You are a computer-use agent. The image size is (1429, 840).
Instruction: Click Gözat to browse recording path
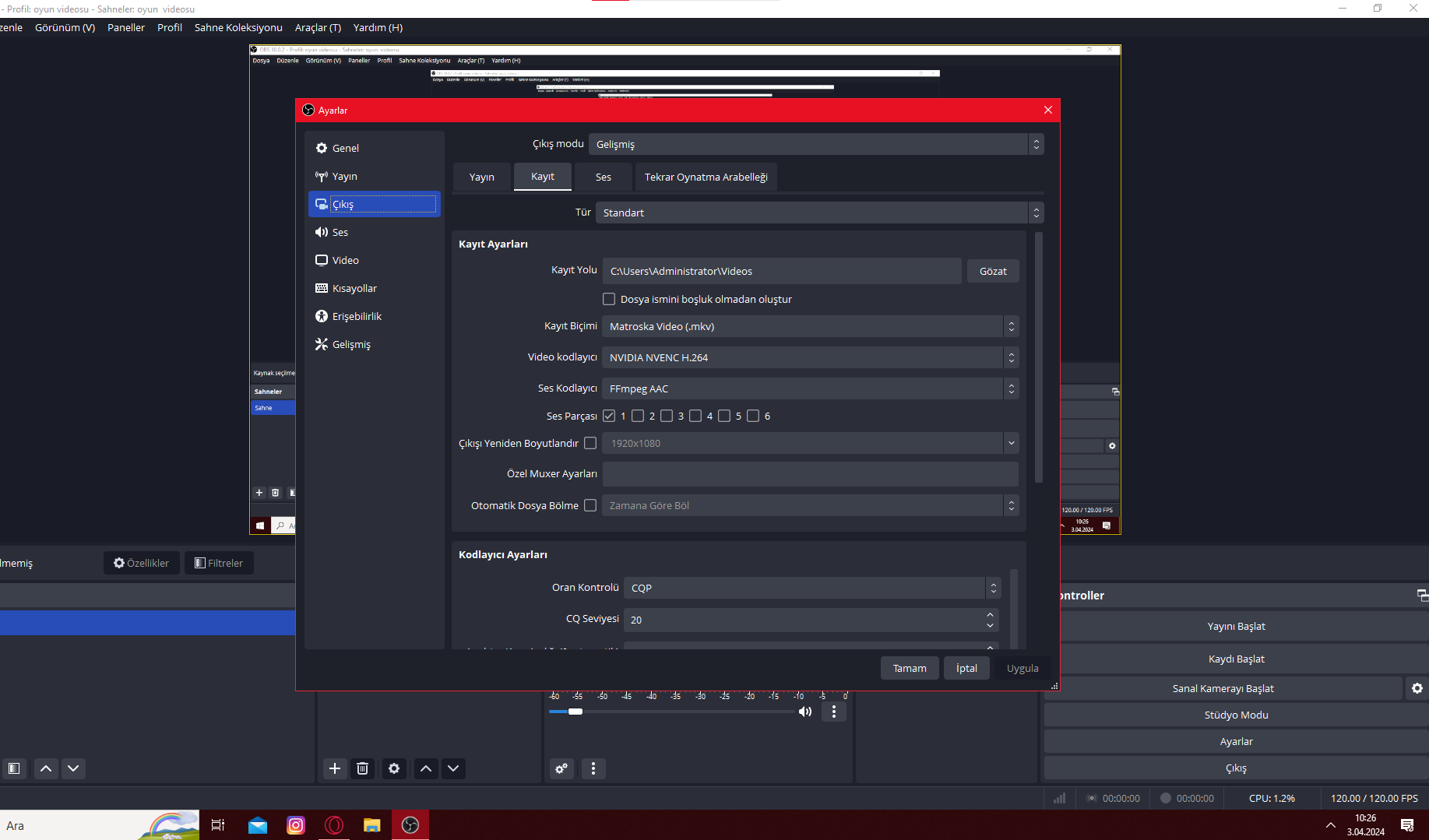pos(993,271)
